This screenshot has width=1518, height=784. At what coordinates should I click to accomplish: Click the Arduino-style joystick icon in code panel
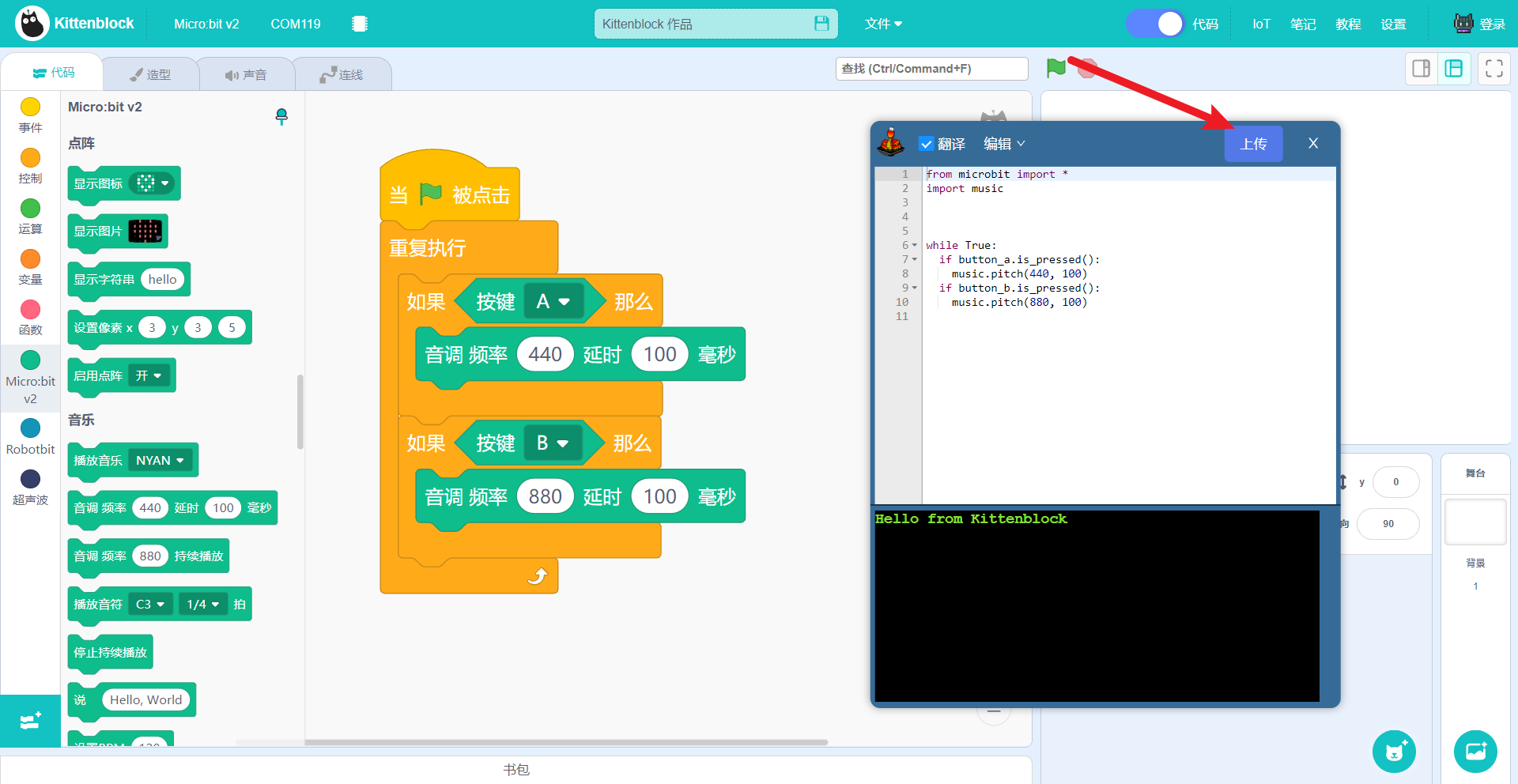891,142
